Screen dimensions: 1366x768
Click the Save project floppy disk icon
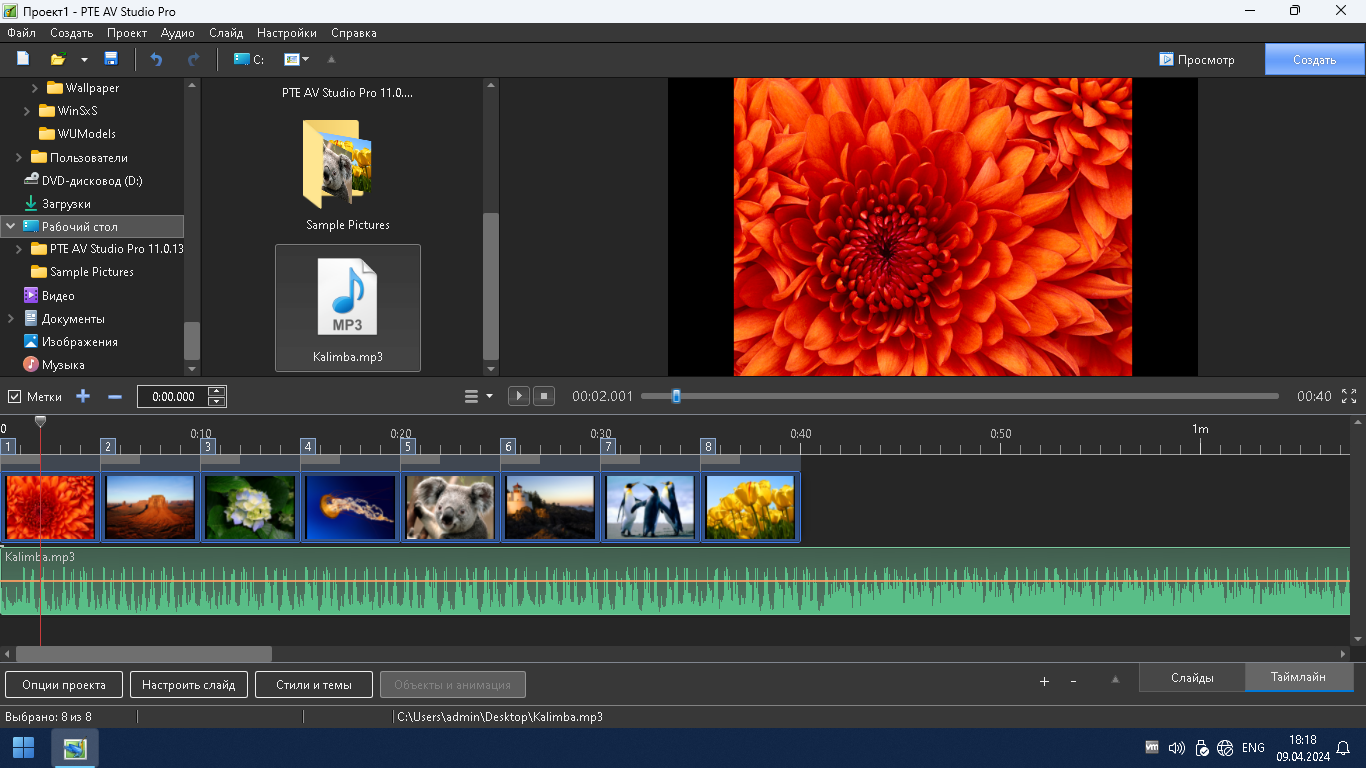coord(111,59)
